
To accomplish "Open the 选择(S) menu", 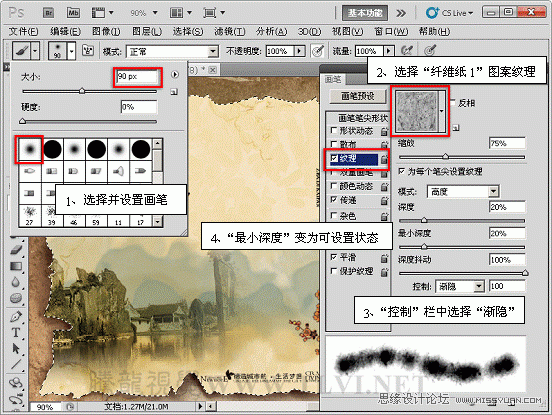I will [x=188, y=31].
